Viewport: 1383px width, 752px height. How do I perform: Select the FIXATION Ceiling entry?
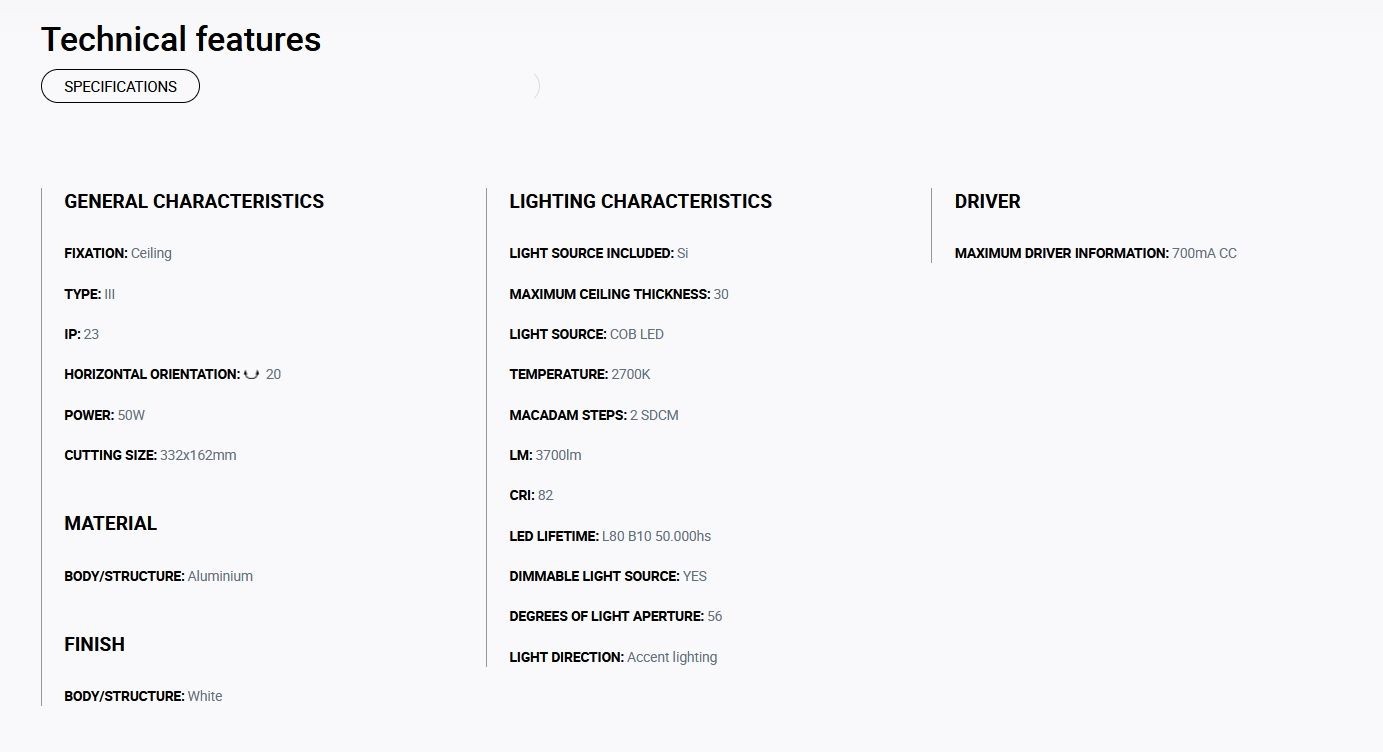(118, 253)
